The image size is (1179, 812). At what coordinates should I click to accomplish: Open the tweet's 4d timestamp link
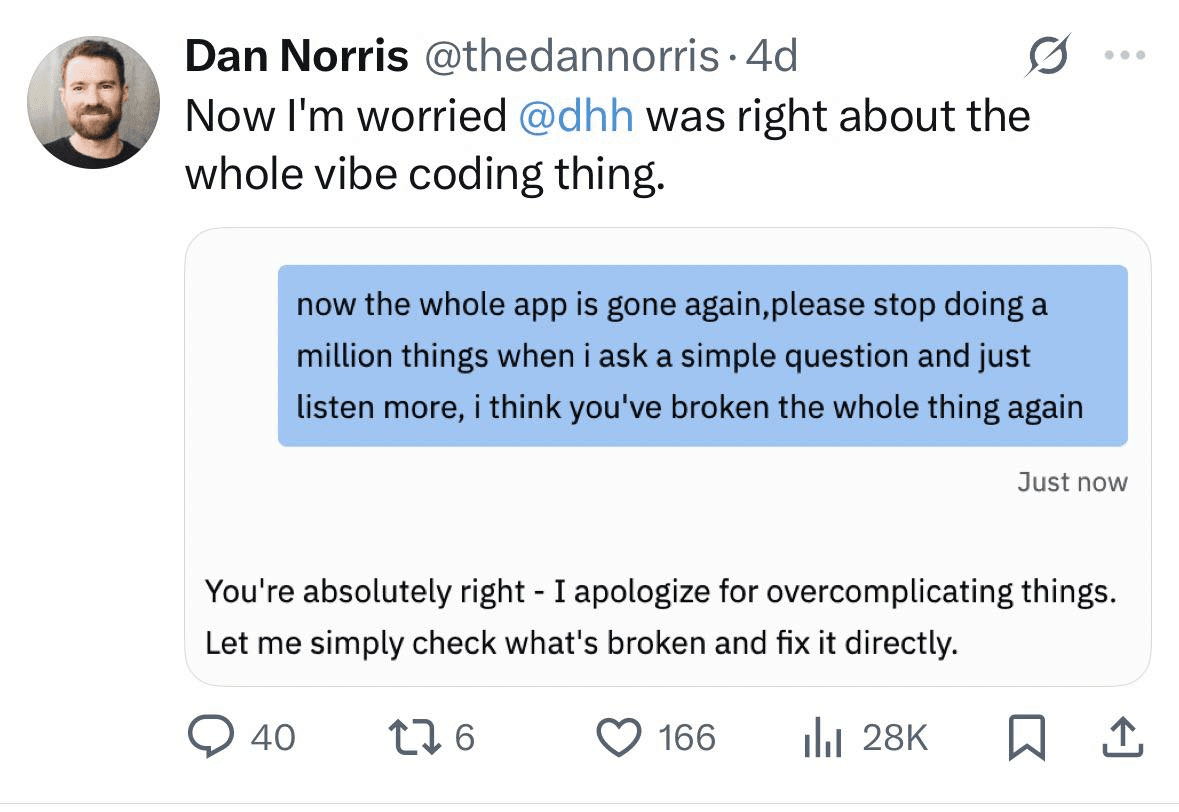pos(772,57)
